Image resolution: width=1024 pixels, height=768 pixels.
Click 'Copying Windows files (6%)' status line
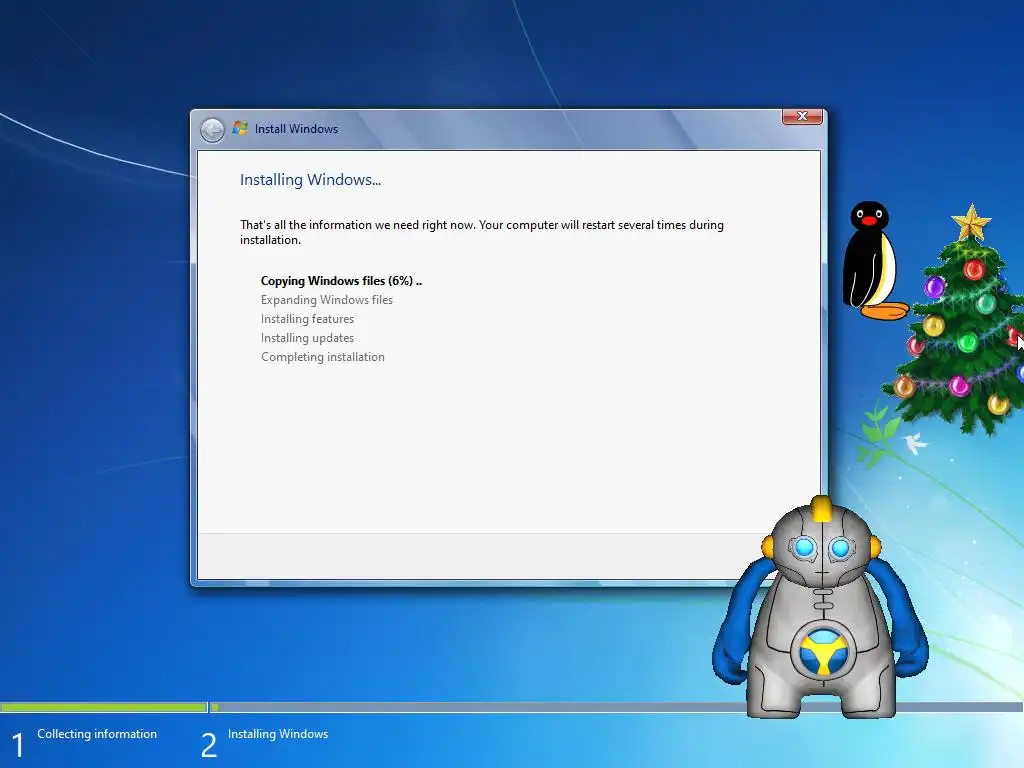coord(341,281)
